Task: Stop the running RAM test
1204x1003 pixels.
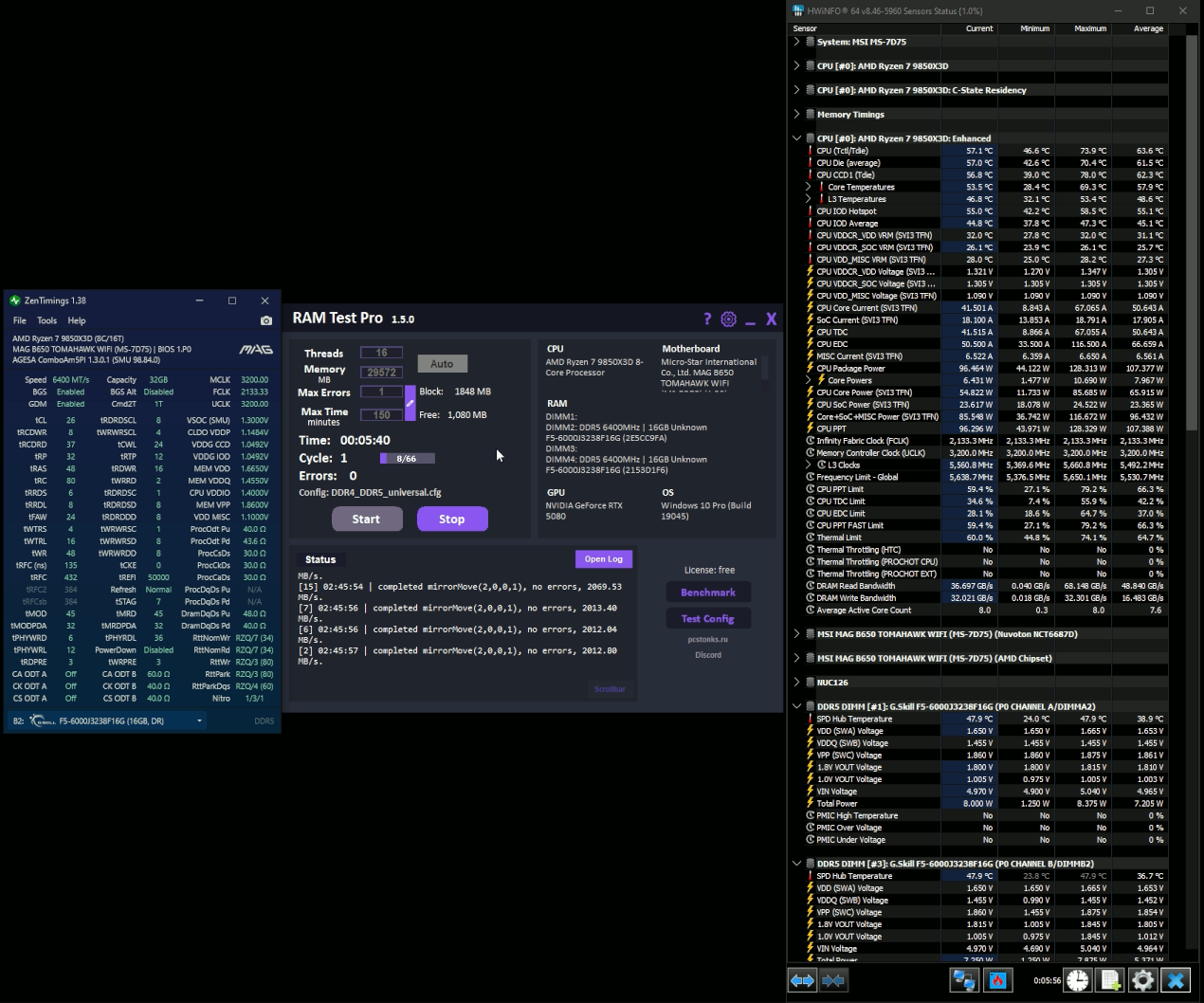Action: (452, 519)
